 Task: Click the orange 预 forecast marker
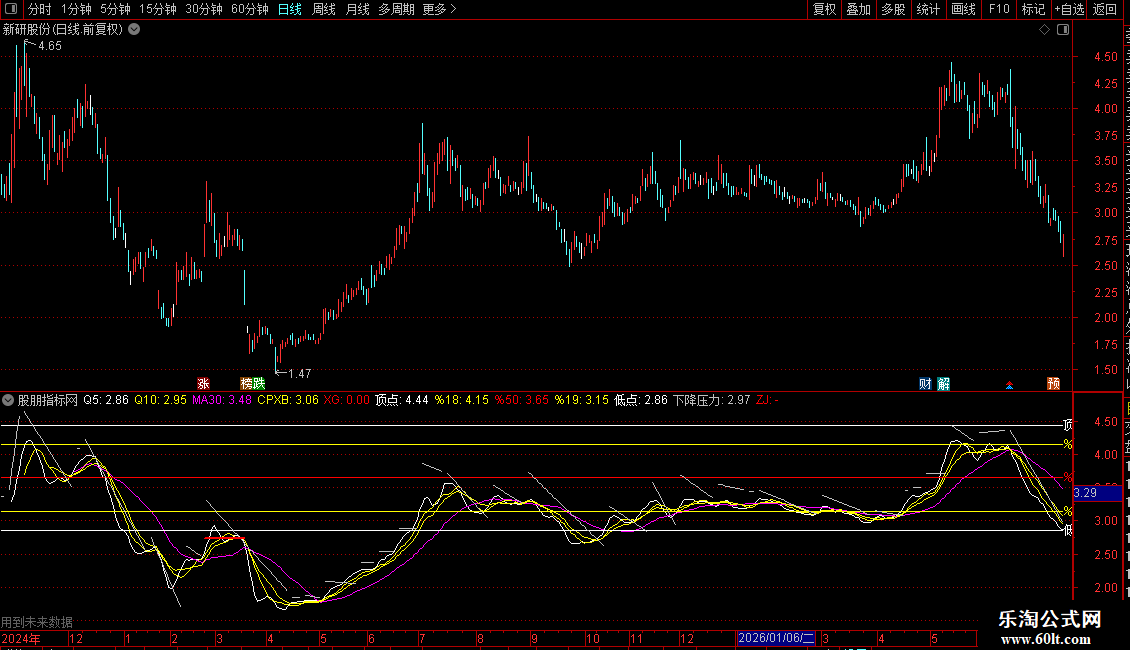[1054, 383]
